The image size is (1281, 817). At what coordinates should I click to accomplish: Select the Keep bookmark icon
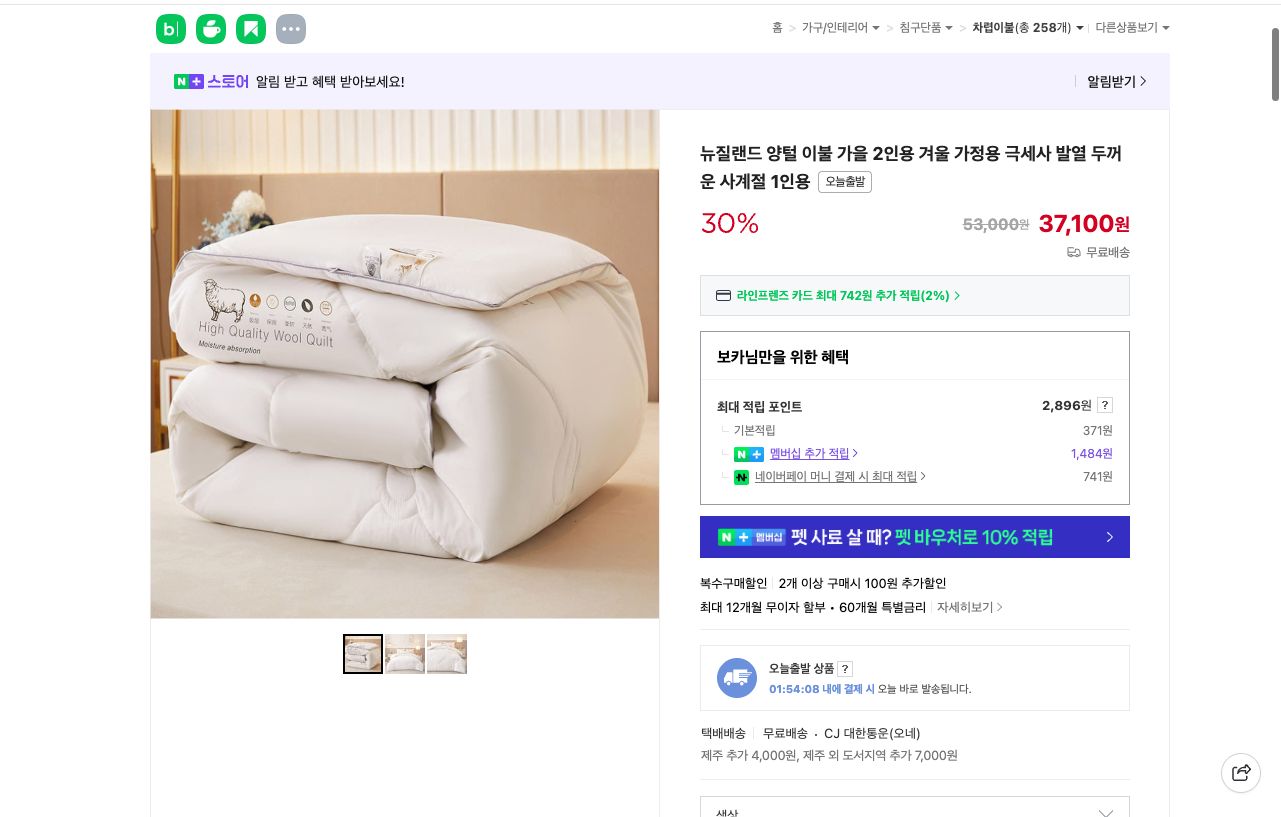pos(250,28)
